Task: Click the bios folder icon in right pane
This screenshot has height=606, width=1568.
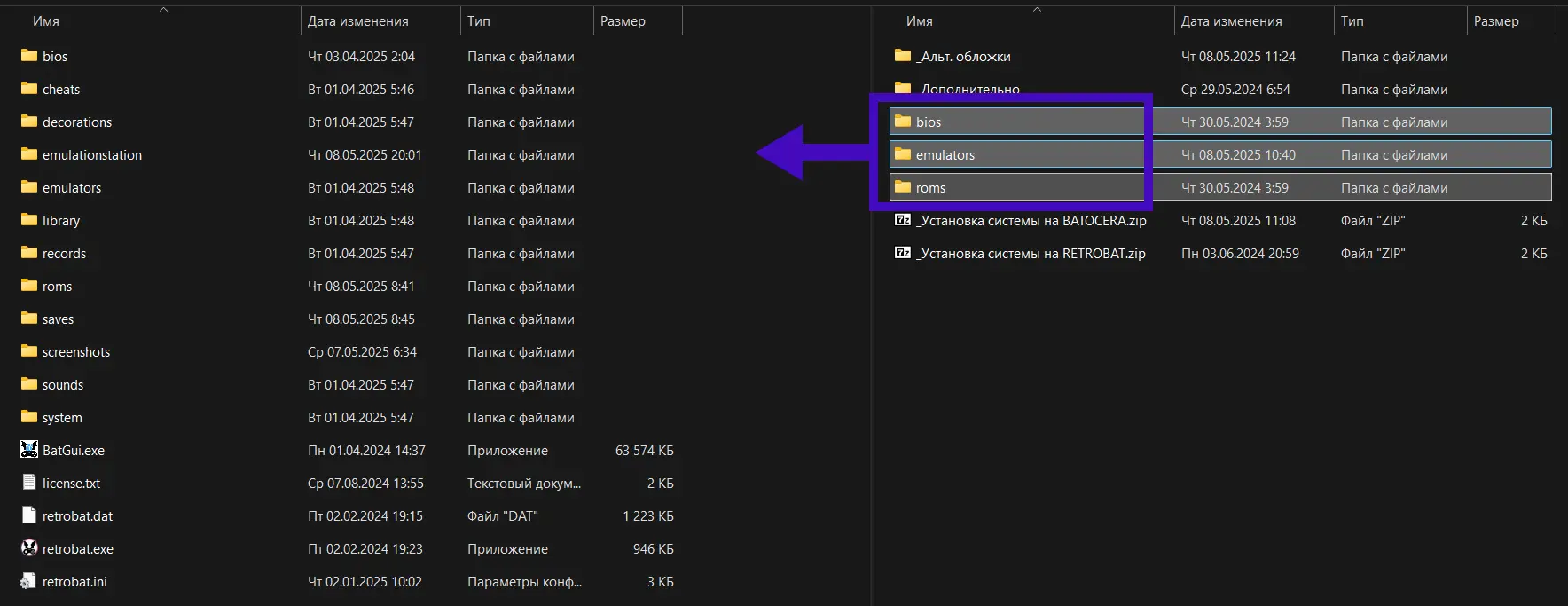Action: tap(903, 122)
